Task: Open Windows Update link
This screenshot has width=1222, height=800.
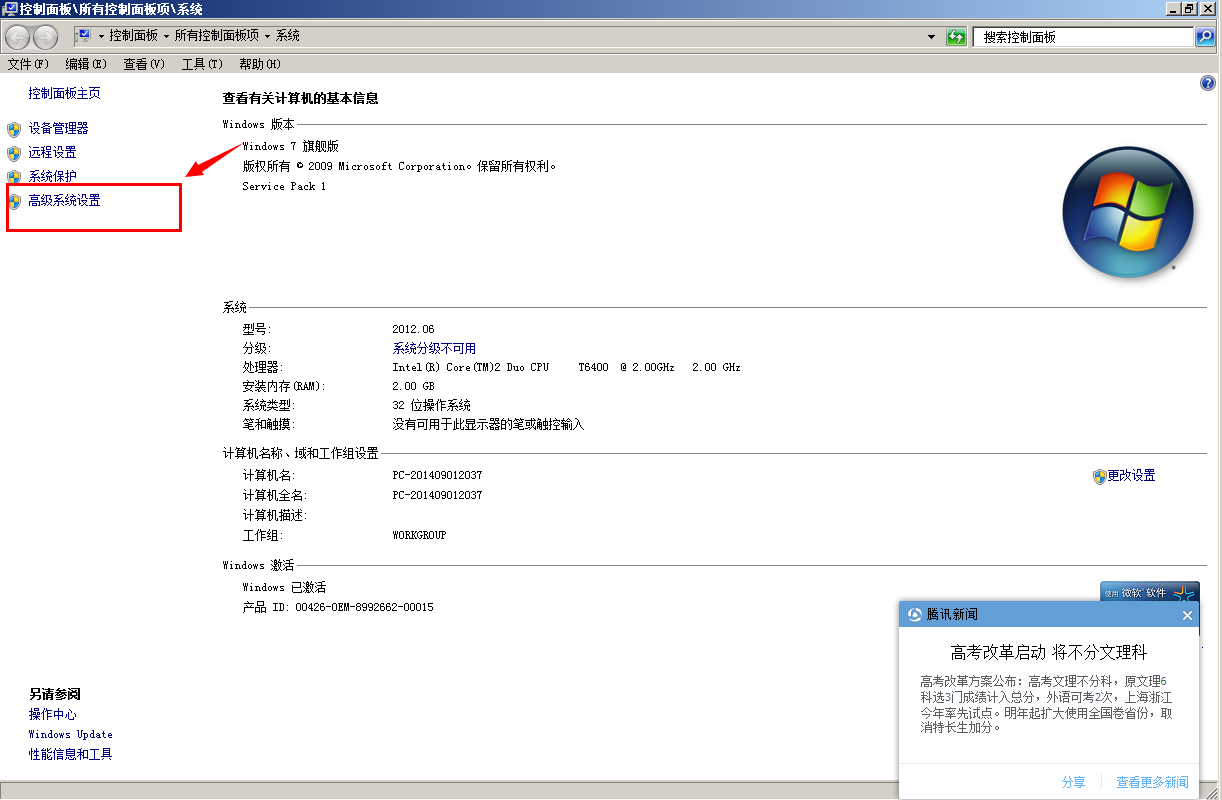Action: click(70, 734)
